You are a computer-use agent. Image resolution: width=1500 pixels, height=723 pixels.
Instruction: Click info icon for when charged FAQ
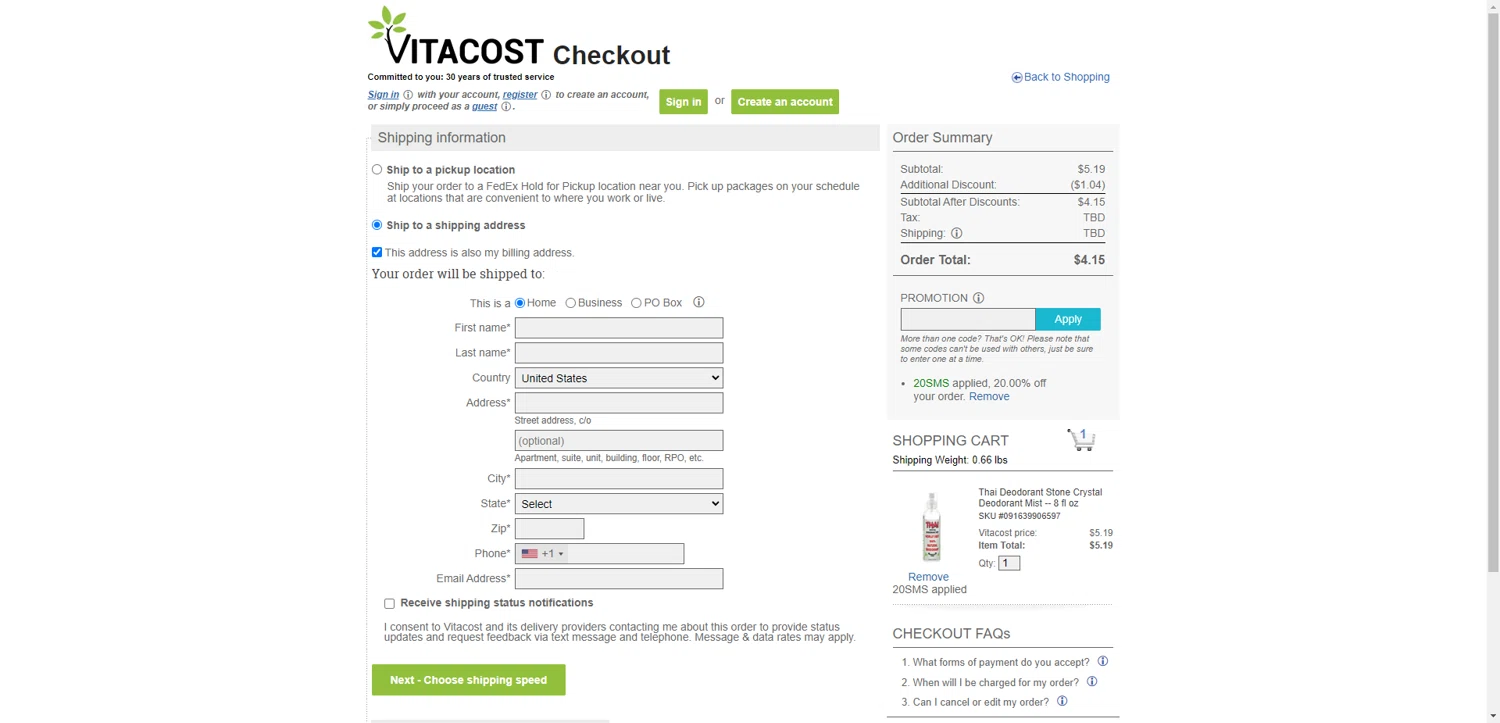click(1092, 682)
